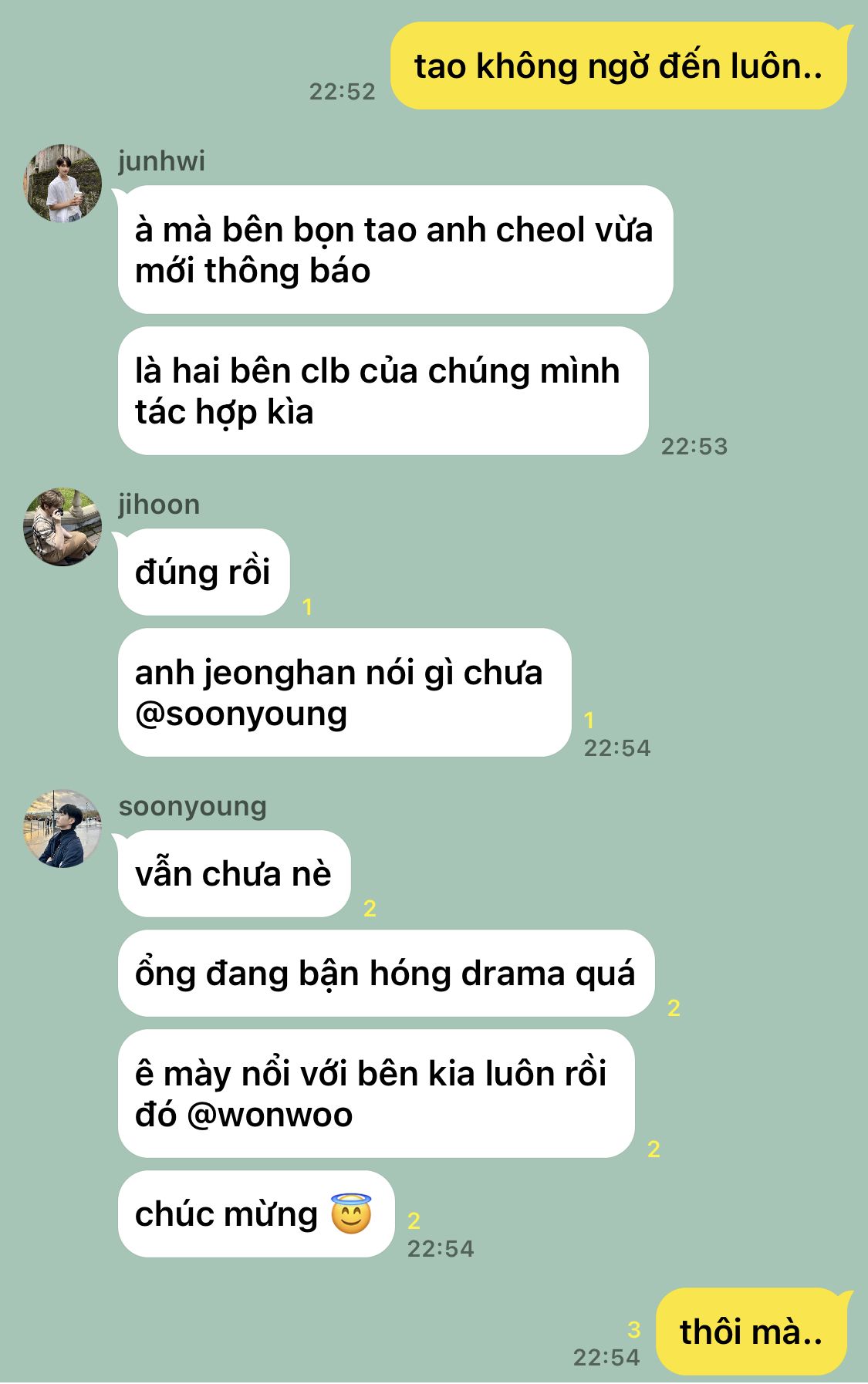Select the "tao không ngờ đến luôn.." bubble
This screenshot has height=1384, width=868.
pos(619,66)
